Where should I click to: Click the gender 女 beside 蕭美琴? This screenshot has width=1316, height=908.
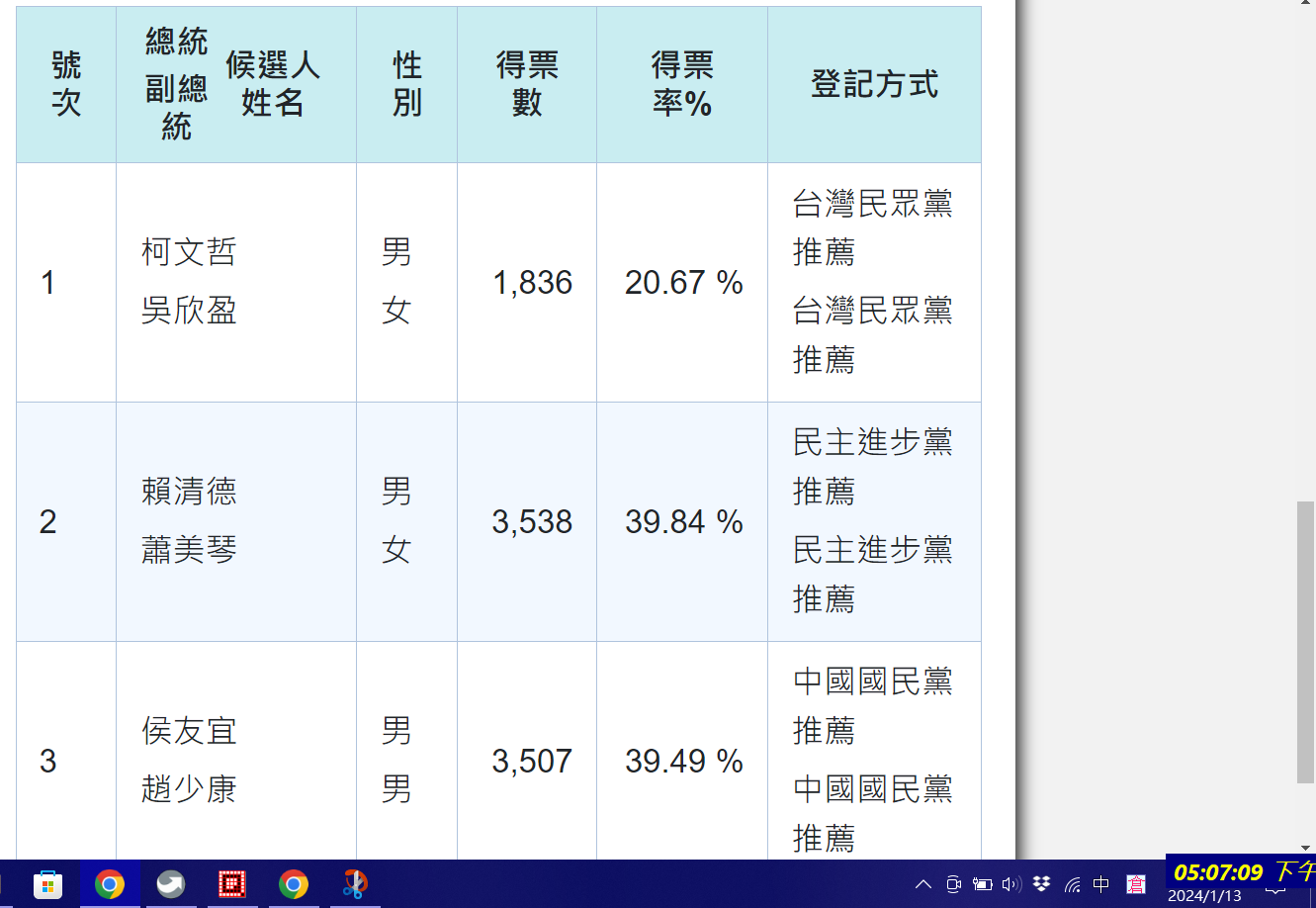coord(396,551)
